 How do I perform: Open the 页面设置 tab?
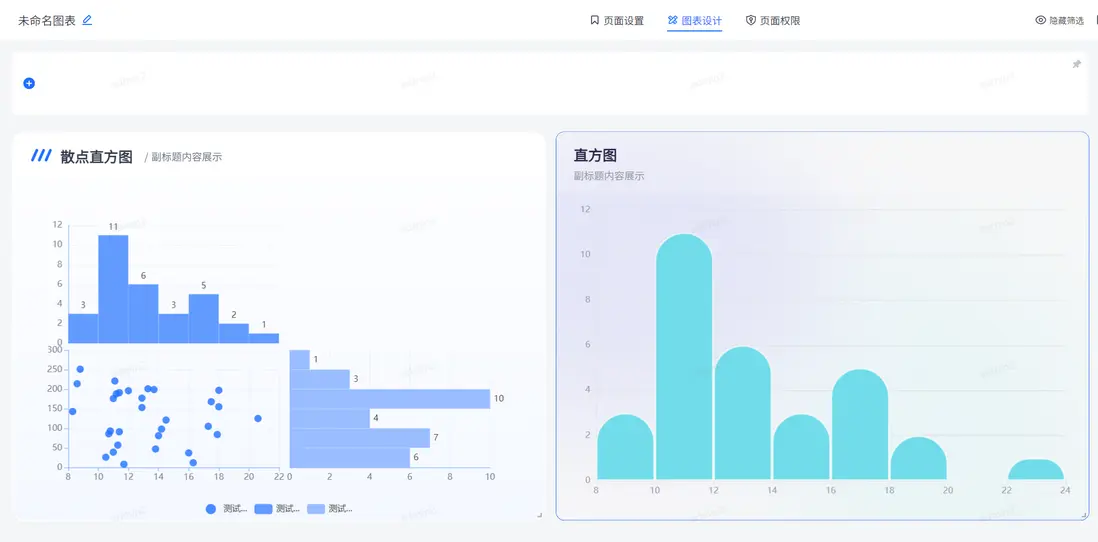point(617,20)
